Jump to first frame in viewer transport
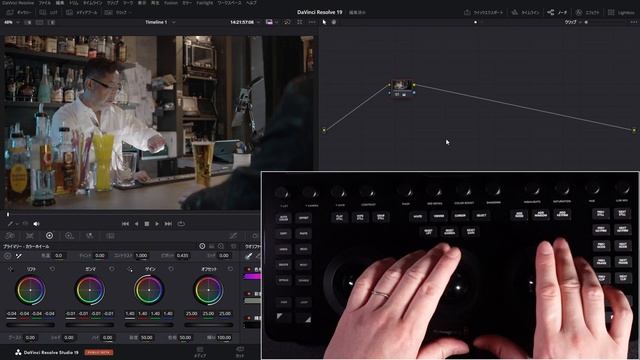This screenshot has width=640, height=360. (125, 224)
